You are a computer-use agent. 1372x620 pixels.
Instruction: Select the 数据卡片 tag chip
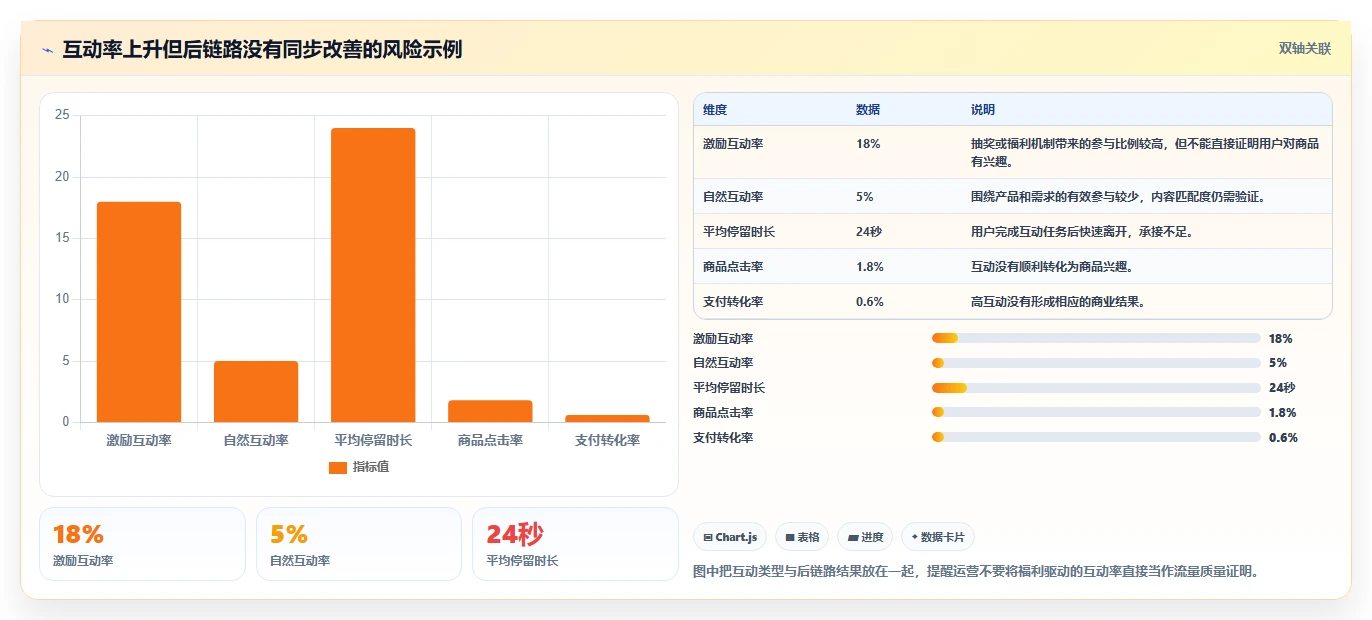[937, 537]
